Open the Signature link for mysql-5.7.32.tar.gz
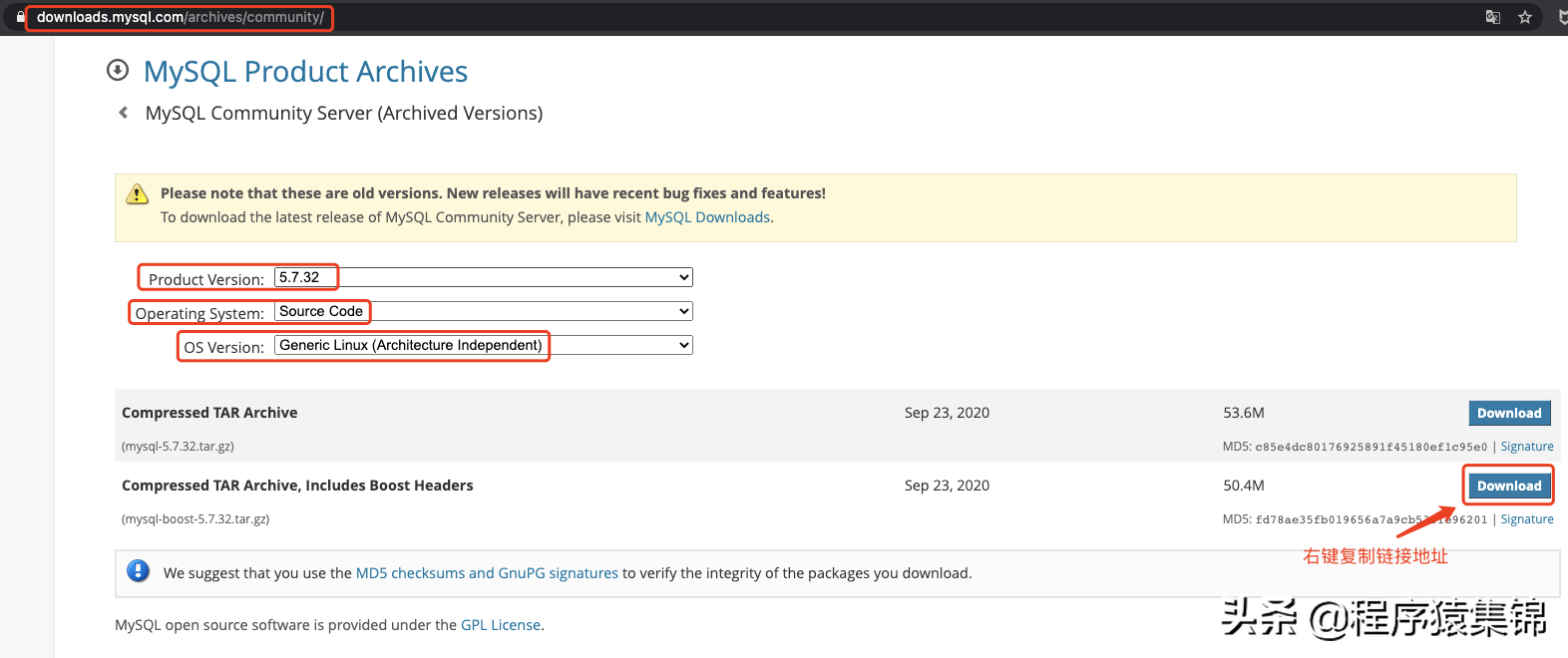 coord(1527,447)
